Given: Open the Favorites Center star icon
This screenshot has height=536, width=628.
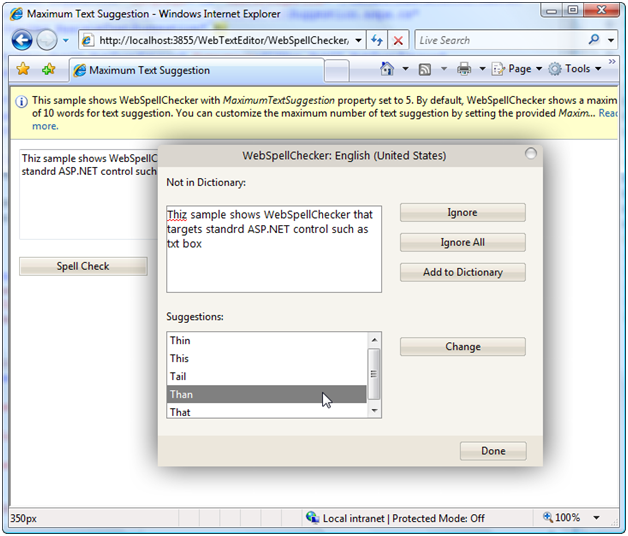Looking at the screenshot, I should pyautogui.click(x=22, y=70).
